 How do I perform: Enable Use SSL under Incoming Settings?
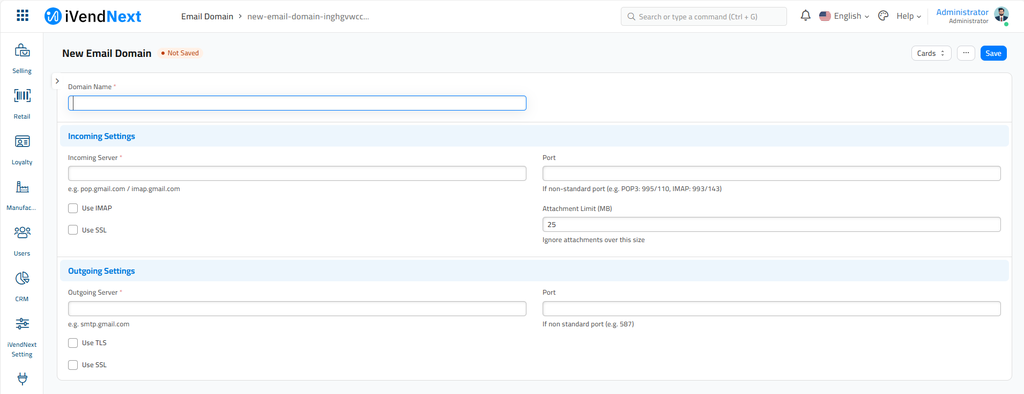click(73, 230)
